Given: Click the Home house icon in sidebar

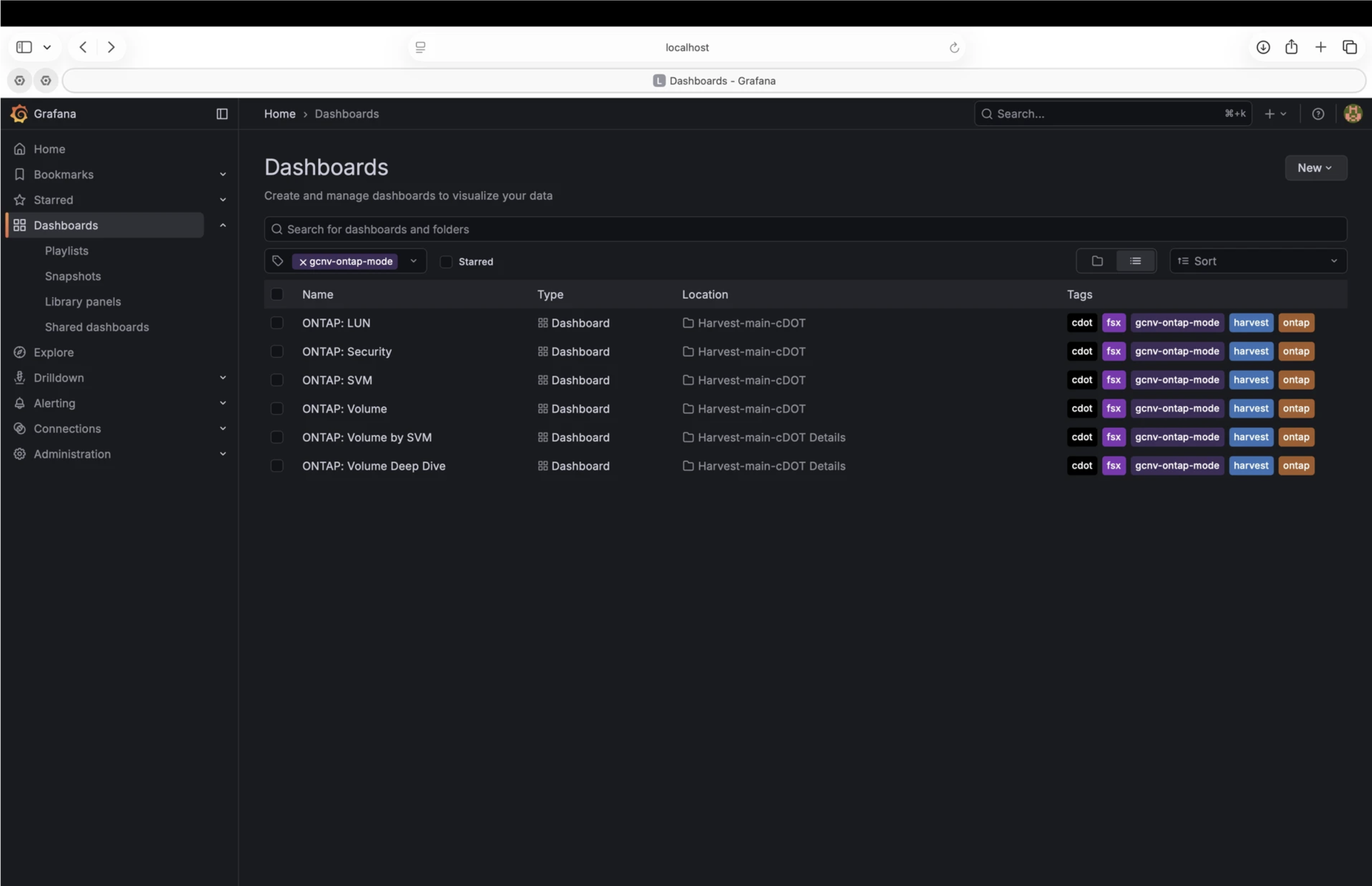Looking at the screenshot, I should coord(20,149).
